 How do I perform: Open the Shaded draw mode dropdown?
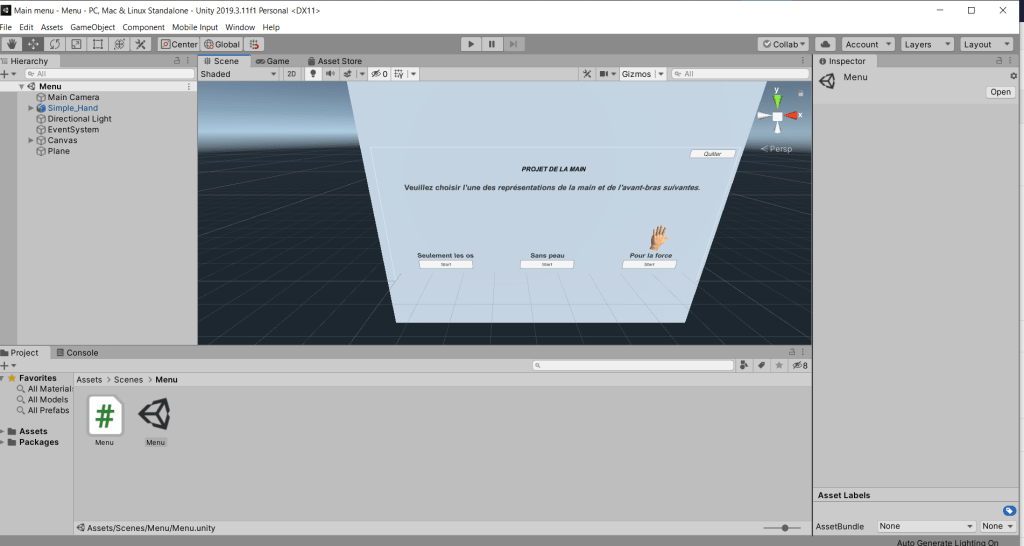[238, 74]
